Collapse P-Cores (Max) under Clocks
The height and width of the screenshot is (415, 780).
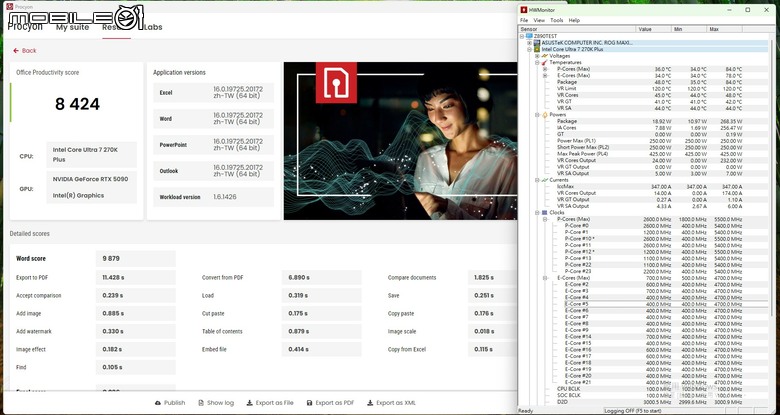tap(545, 219)
